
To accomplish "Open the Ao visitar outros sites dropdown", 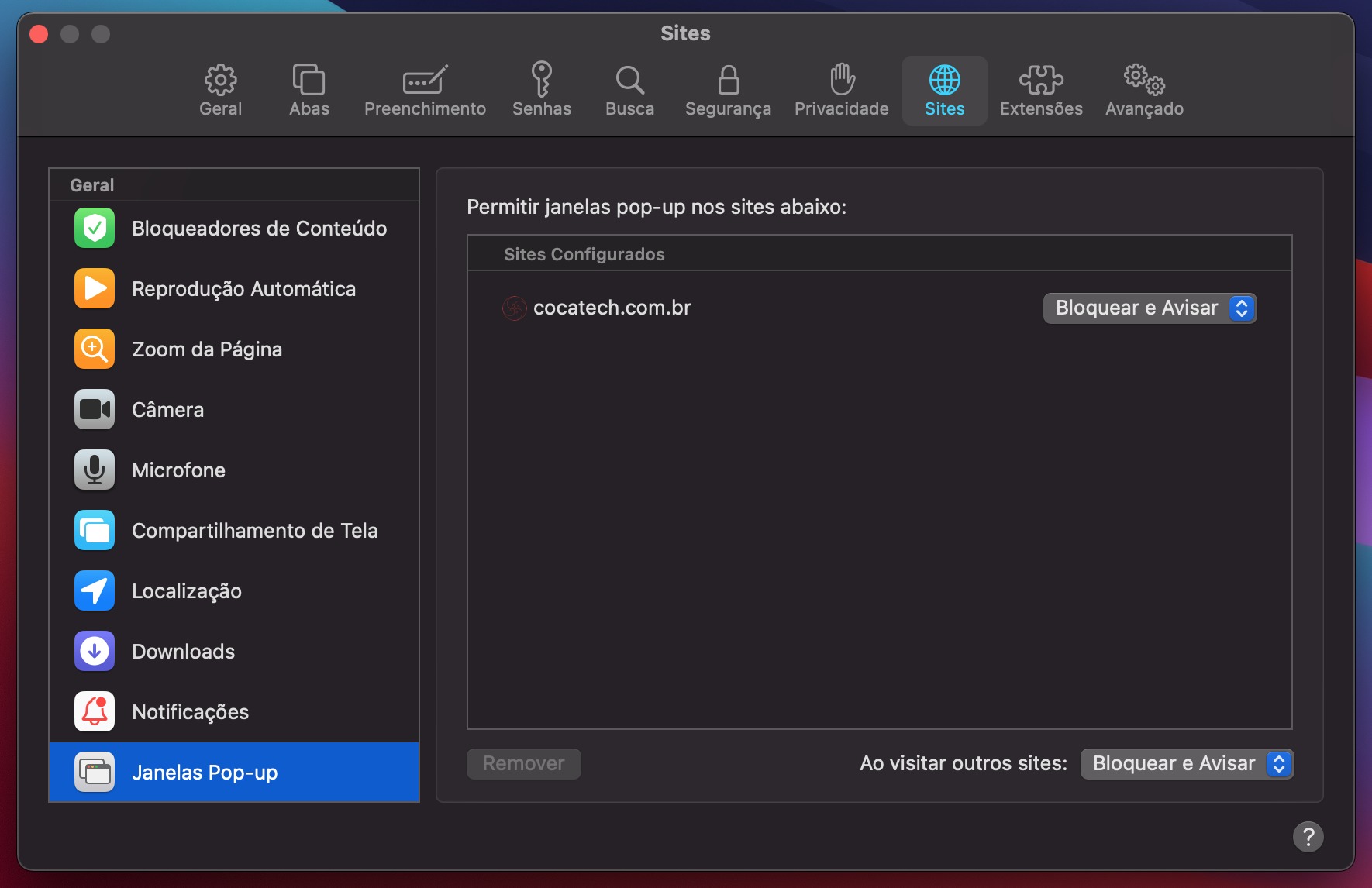I will coord(1186,763).
